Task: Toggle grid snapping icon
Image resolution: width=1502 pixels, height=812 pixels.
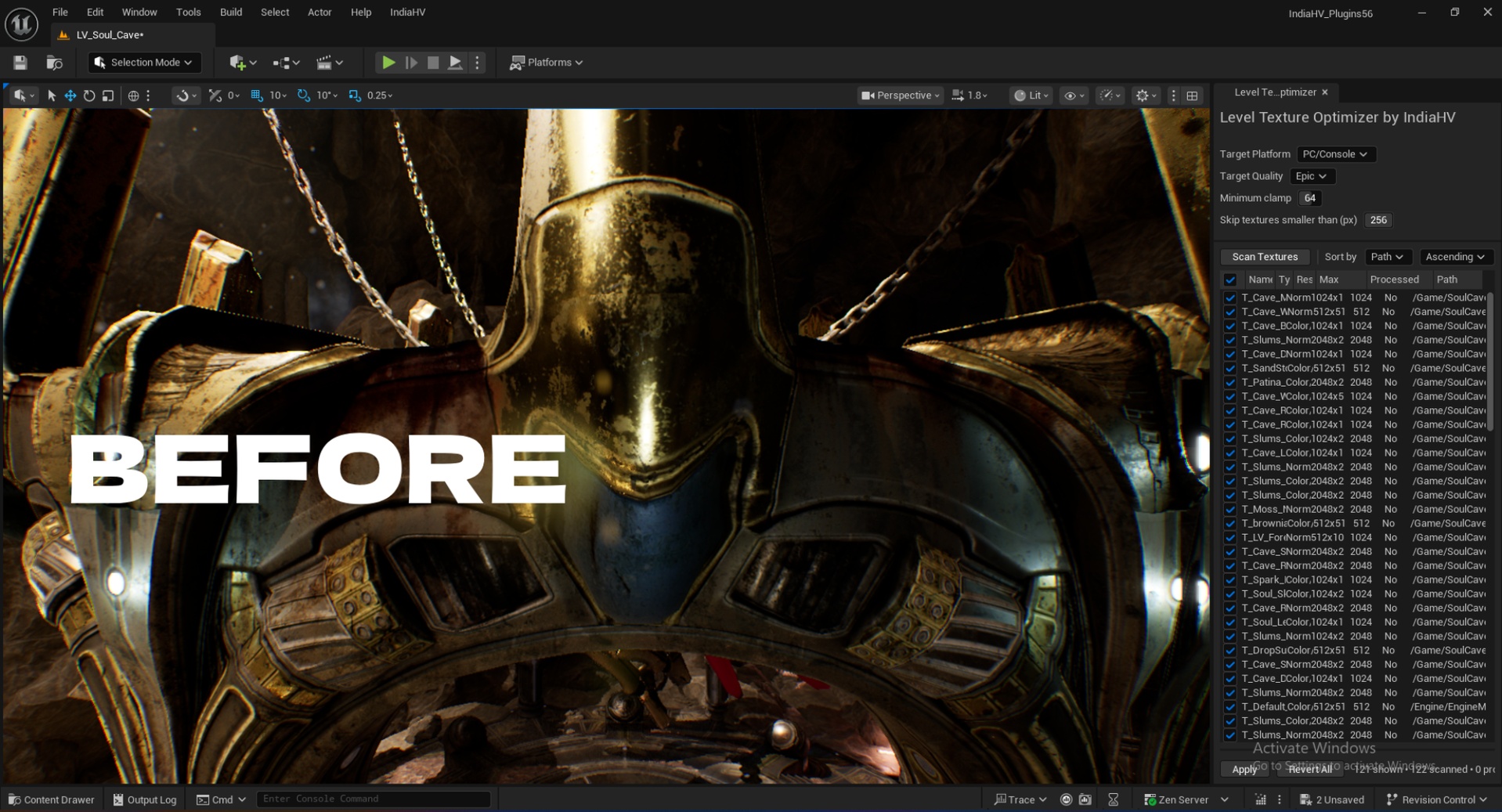Action: coord(257,96)
